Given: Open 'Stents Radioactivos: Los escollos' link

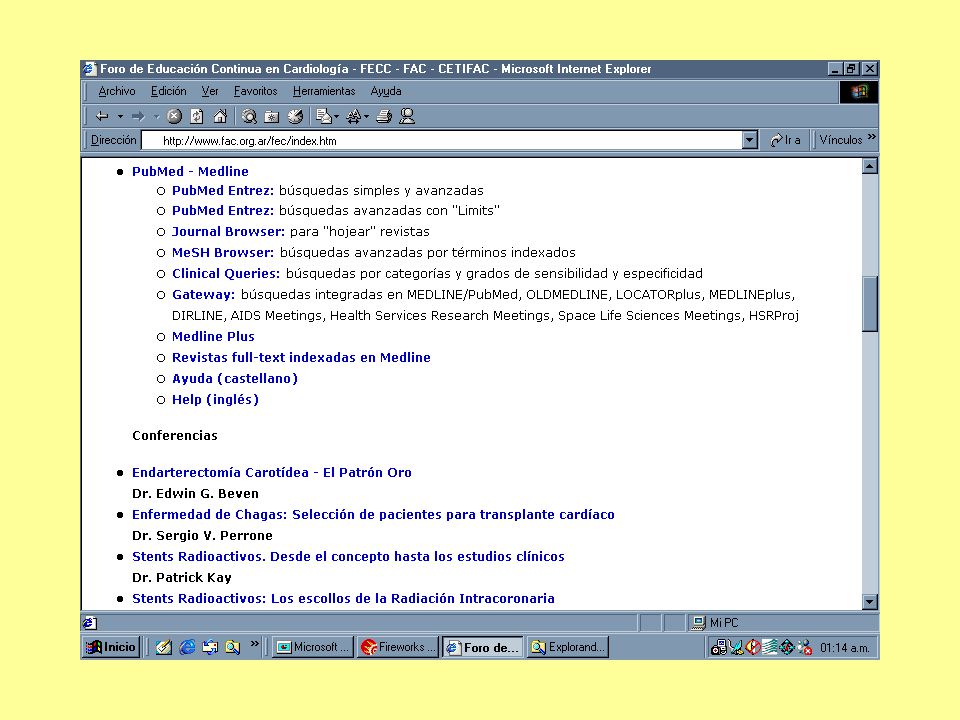Looking at the screenshot, I should (343, 598).
